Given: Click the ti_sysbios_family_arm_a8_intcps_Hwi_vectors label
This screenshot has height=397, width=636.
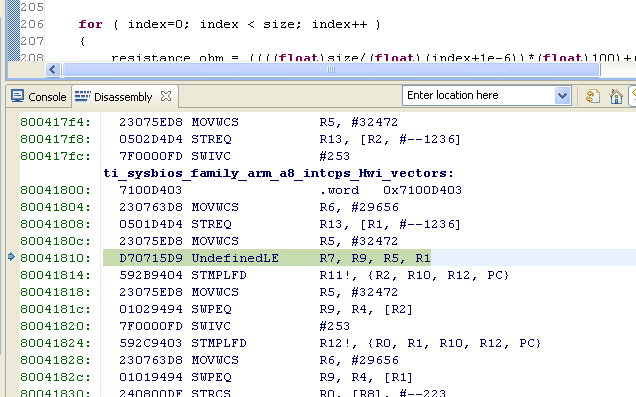Looking at the screenshot, I should click(278, 173).
